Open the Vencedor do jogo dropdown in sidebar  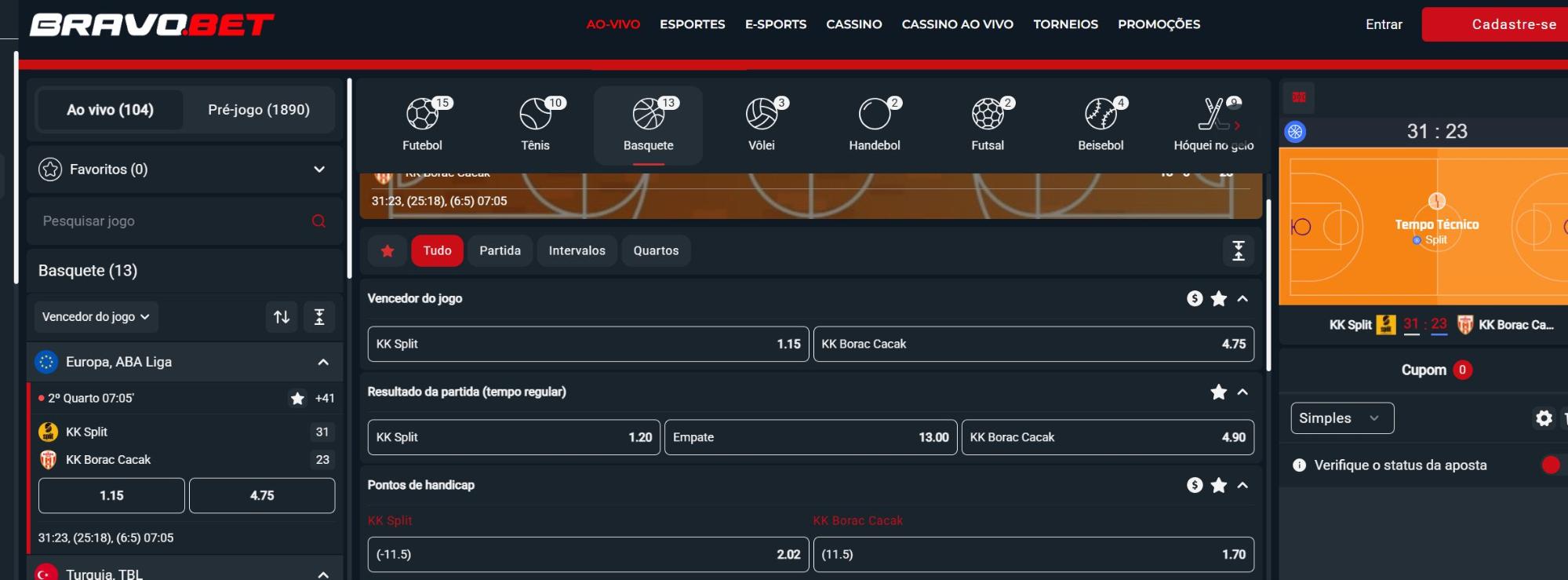[96, 317]
